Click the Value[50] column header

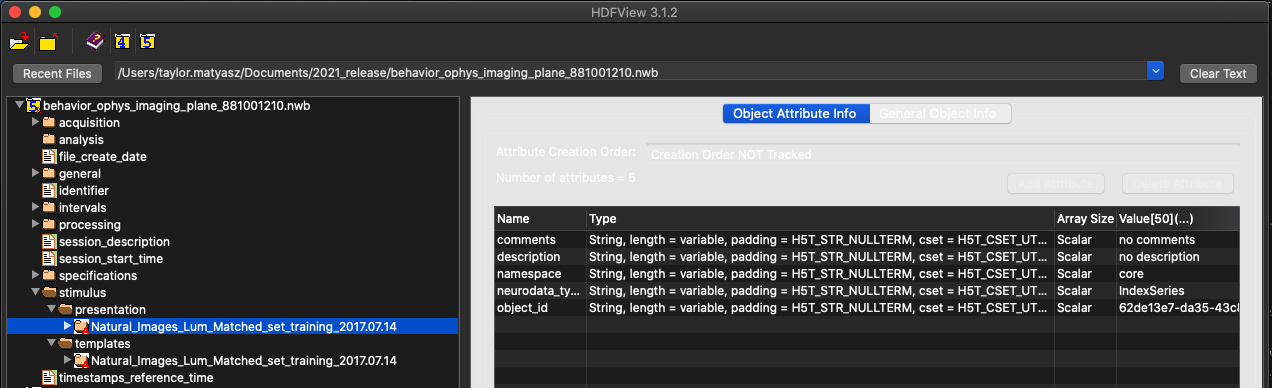(1178, 218)
